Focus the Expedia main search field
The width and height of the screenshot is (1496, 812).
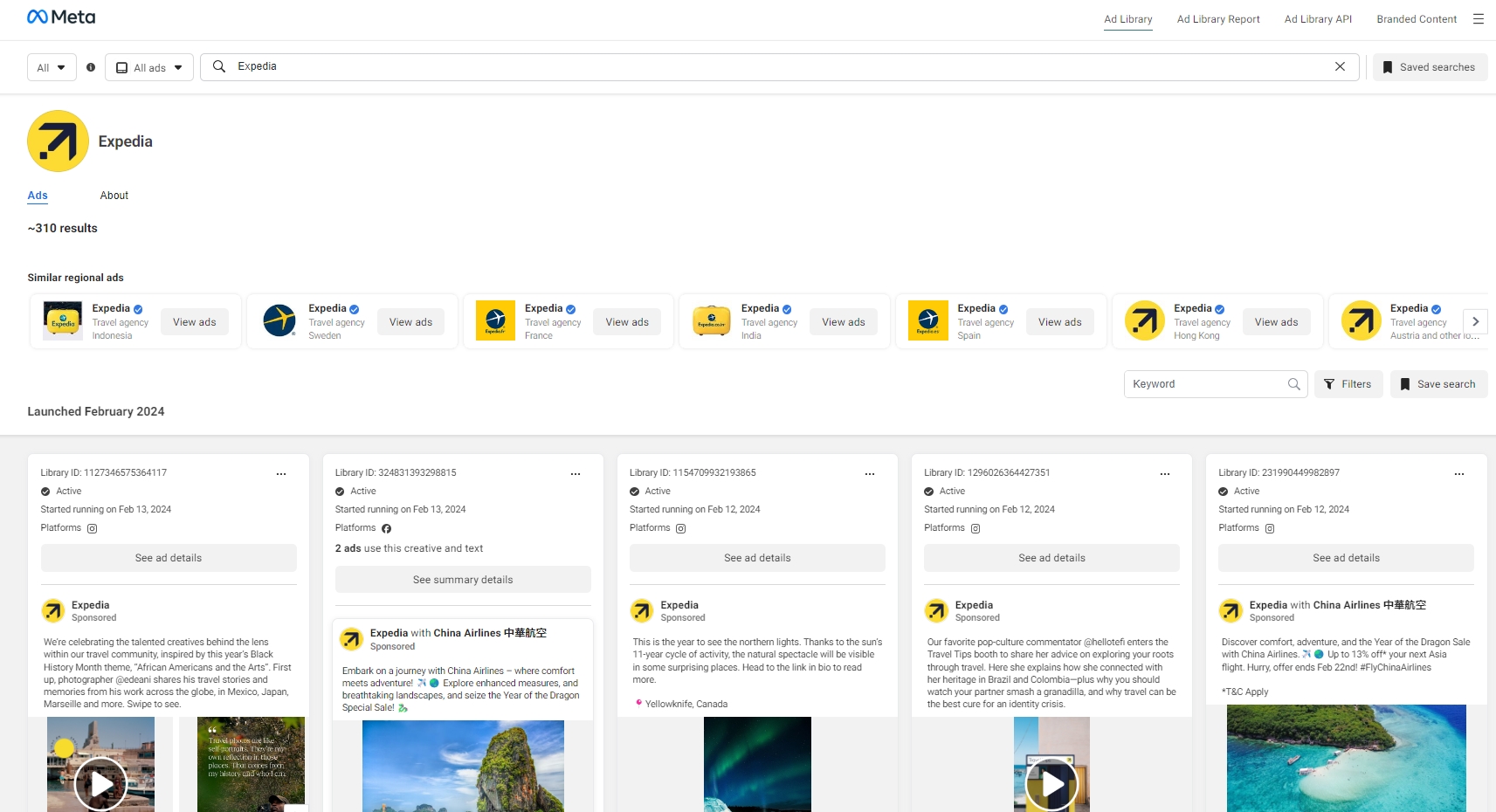(x=779, y=66)
